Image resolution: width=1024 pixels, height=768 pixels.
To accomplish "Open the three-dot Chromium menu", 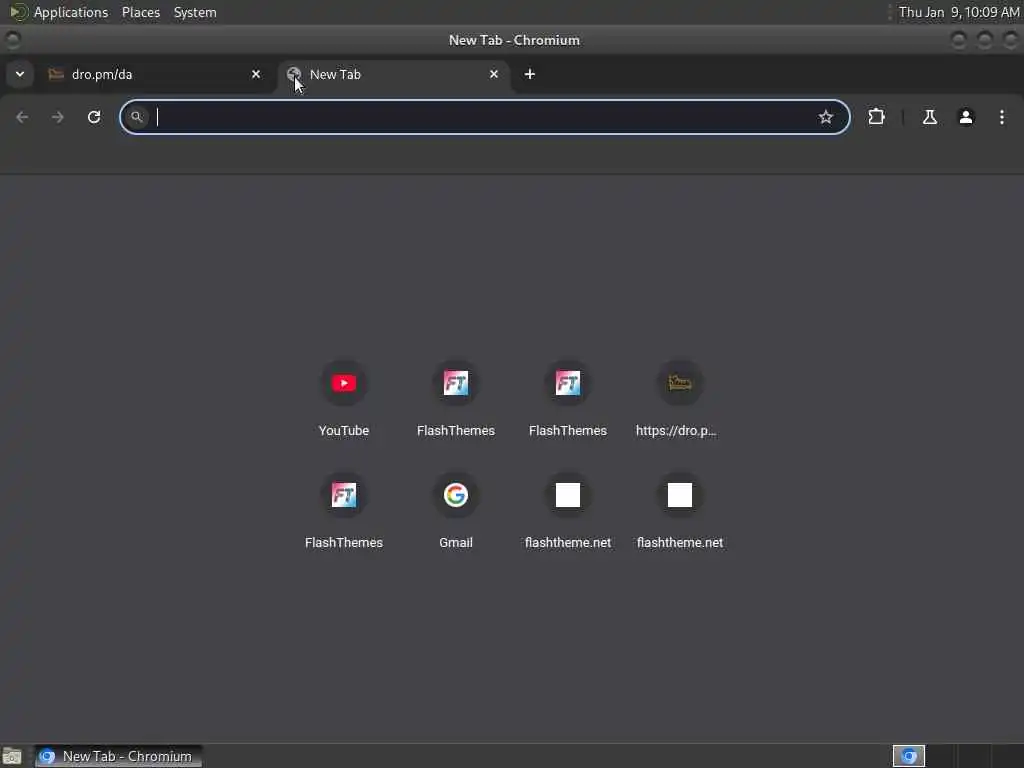I will point(1001,117).
